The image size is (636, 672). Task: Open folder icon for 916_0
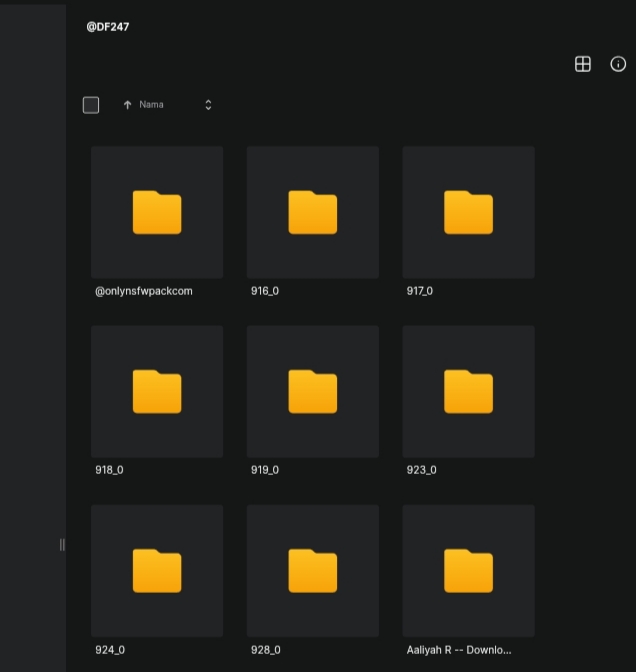(312, 212)
